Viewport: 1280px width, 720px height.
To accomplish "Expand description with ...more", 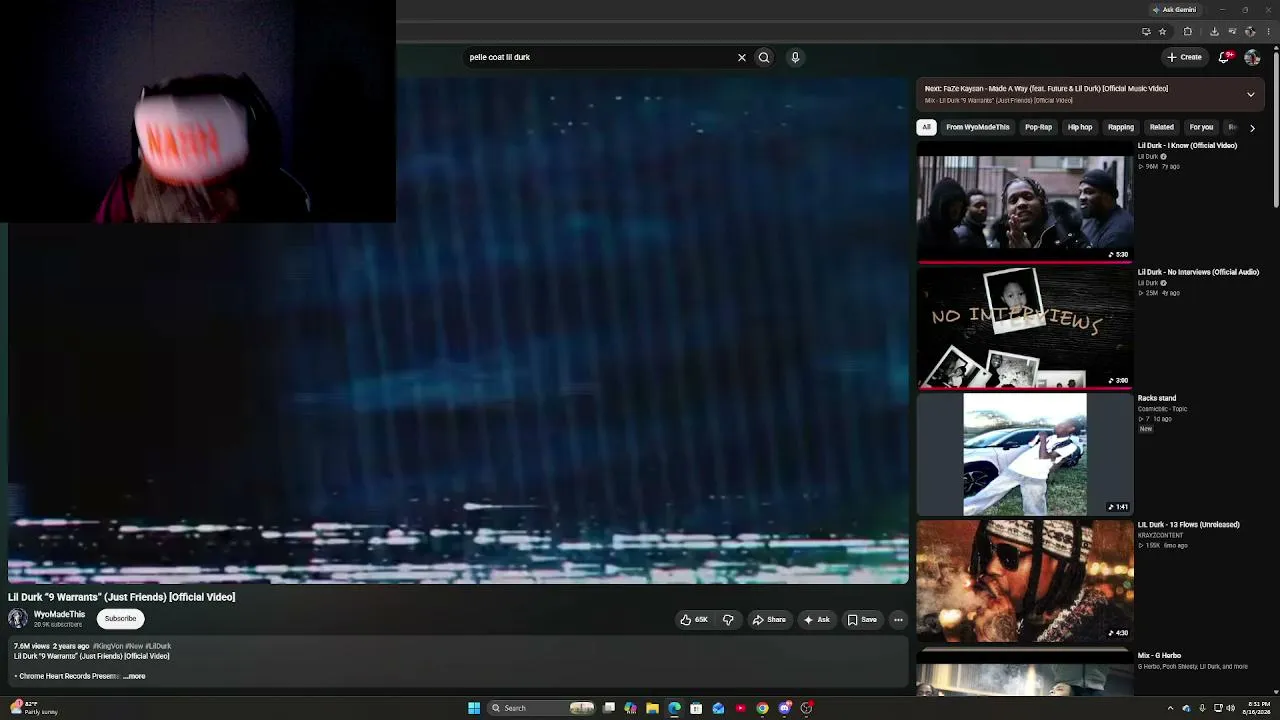I will coord(134,677).
